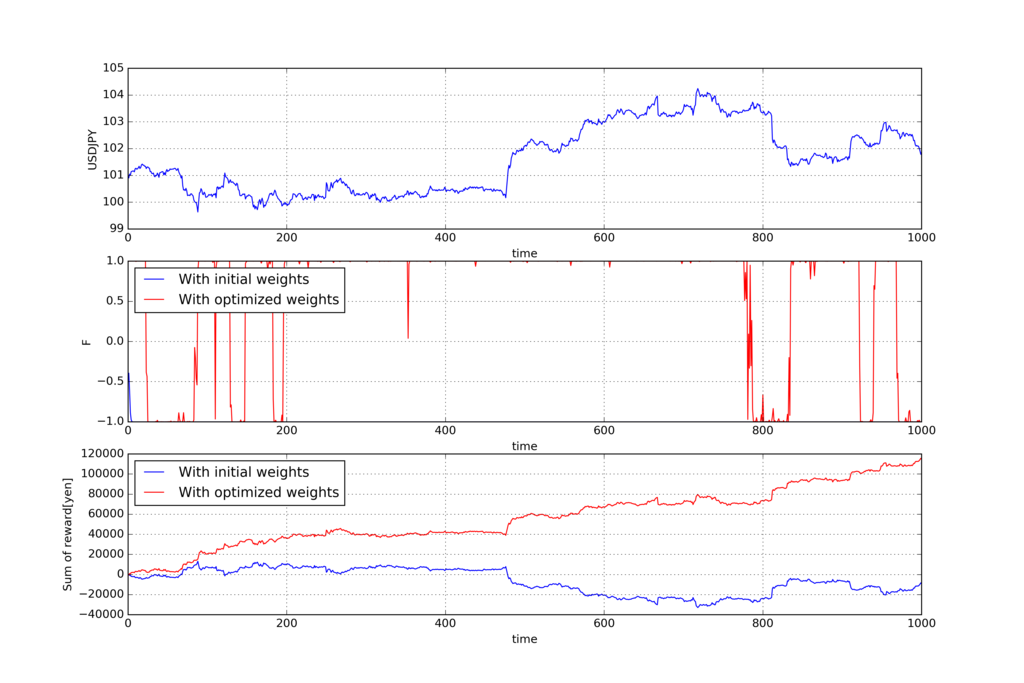The height and width of the screenshot is (683, 1024).
Task: Select 'With initial weights' in reward chart legend
Action: click(x=244, y=471)
